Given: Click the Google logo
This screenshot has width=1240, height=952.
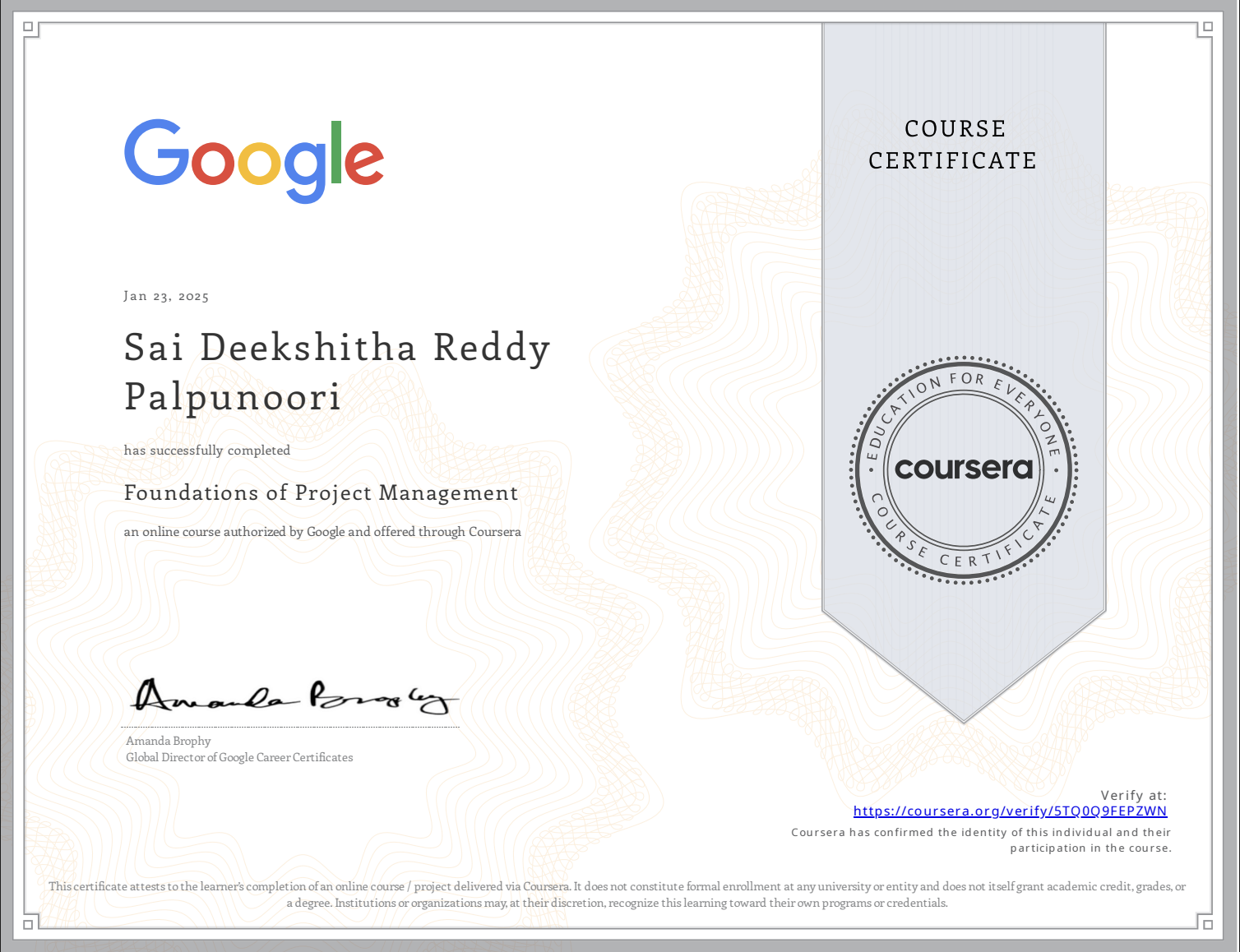Looking at the screenshot, I should coord(254,161).
